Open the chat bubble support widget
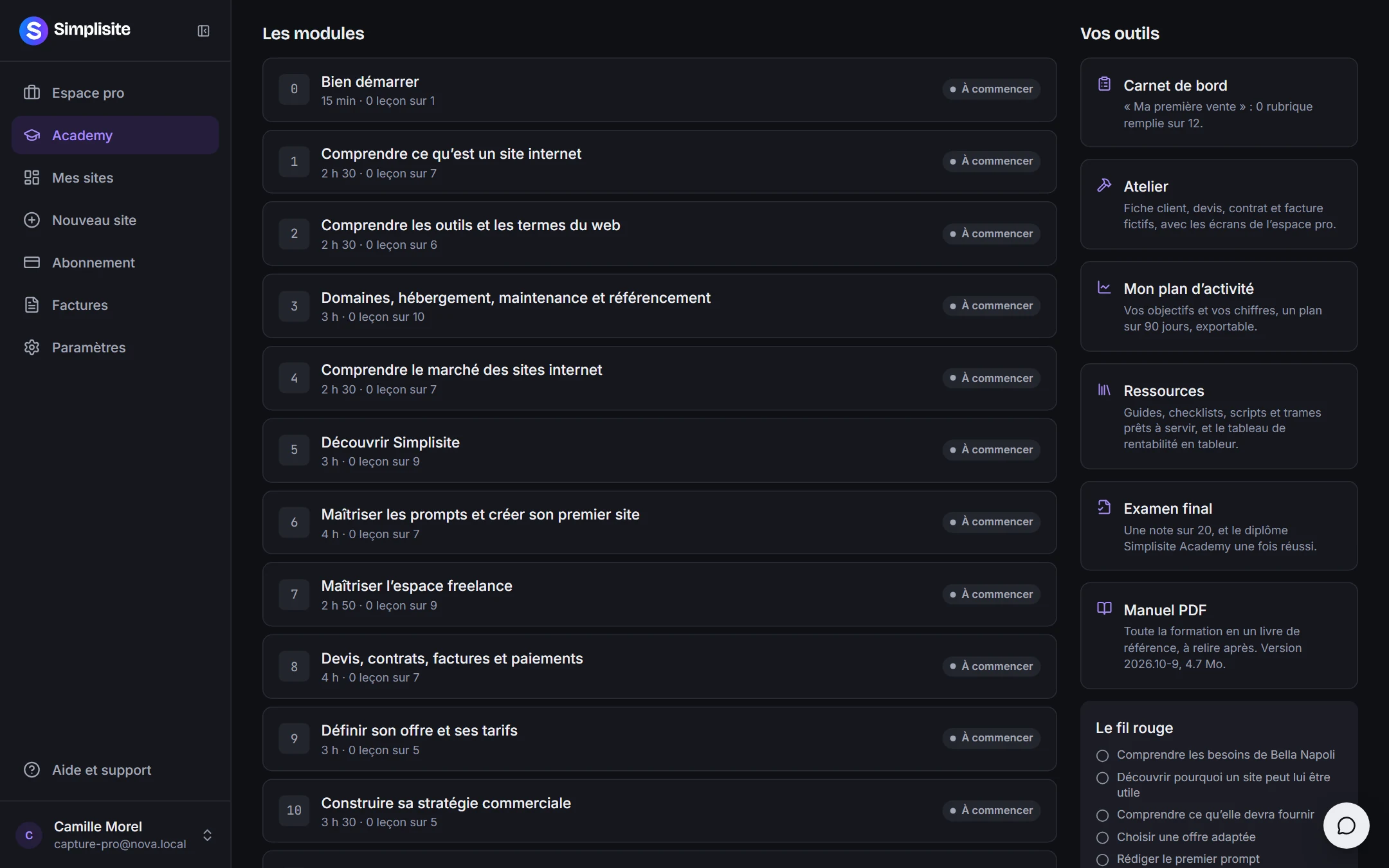Viewport: 1389px width, 868px height. point(1346,826)
